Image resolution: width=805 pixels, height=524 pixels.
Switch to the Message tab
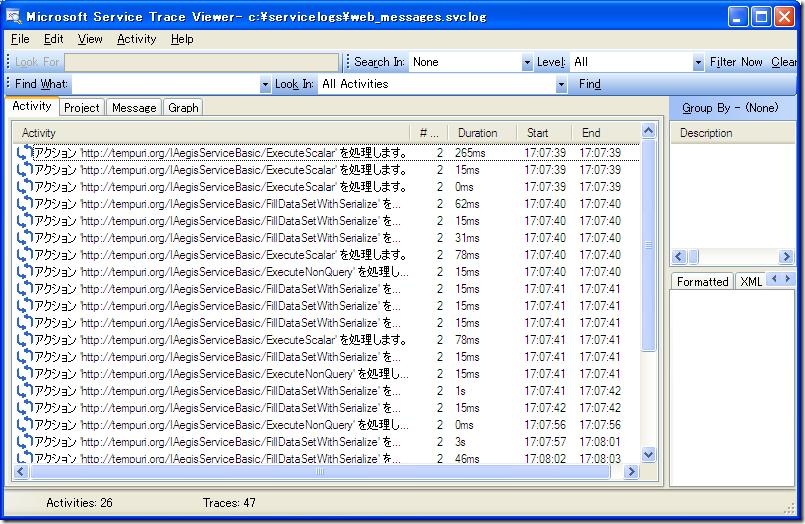(134, 108)
